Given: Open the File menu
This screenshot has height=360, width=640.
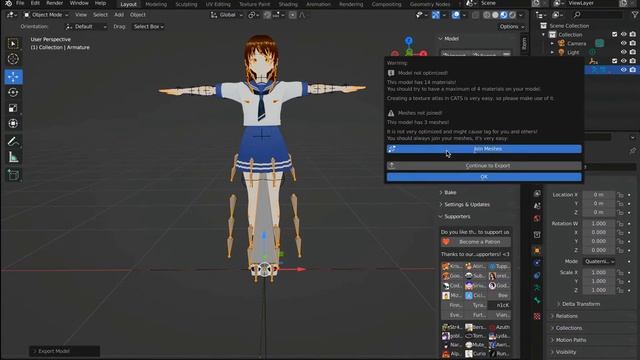Looking at the screenshot, I should 20,3.
